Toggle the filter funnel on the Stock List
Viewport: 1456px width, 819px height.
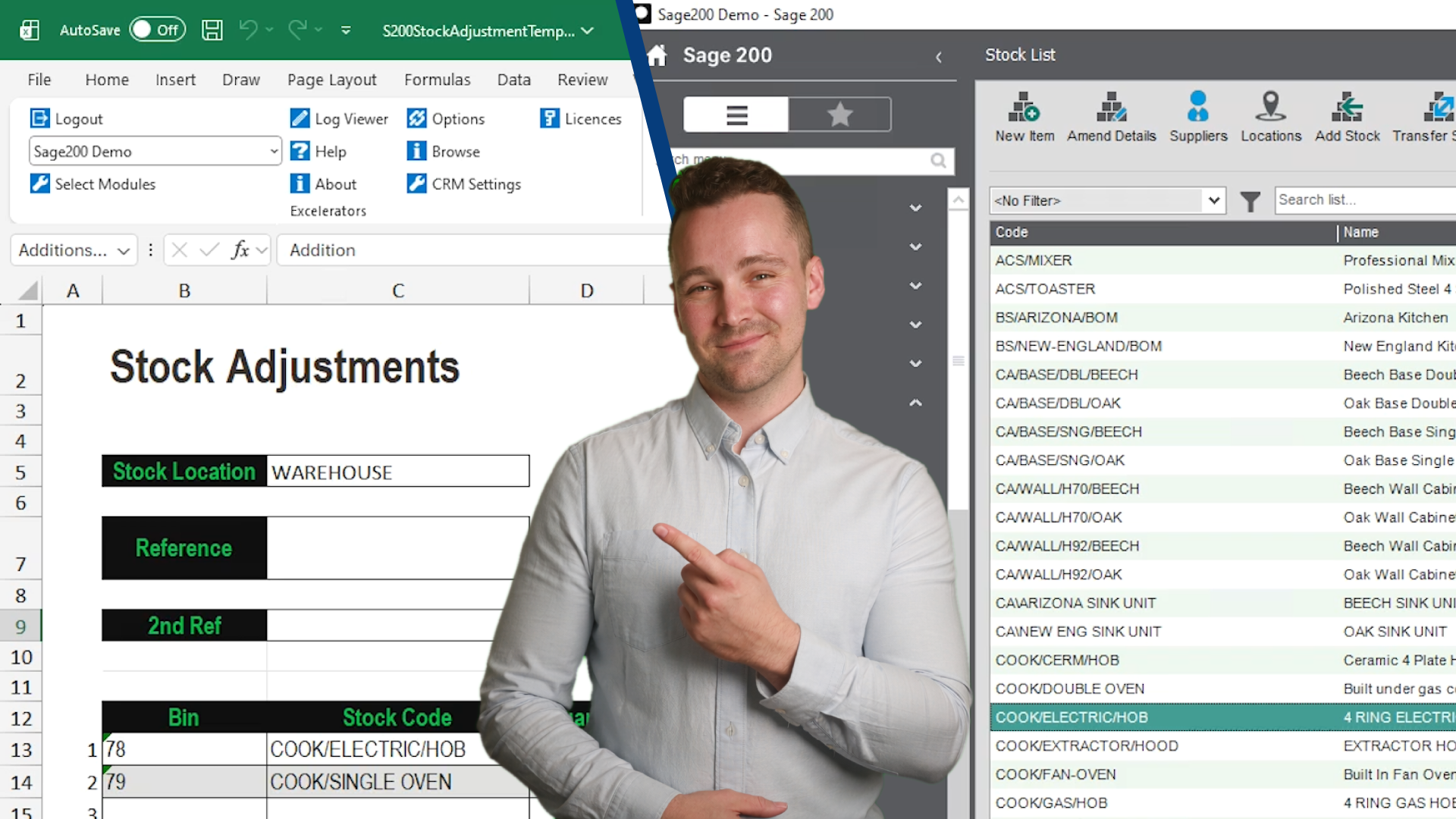click(1250, 201)
